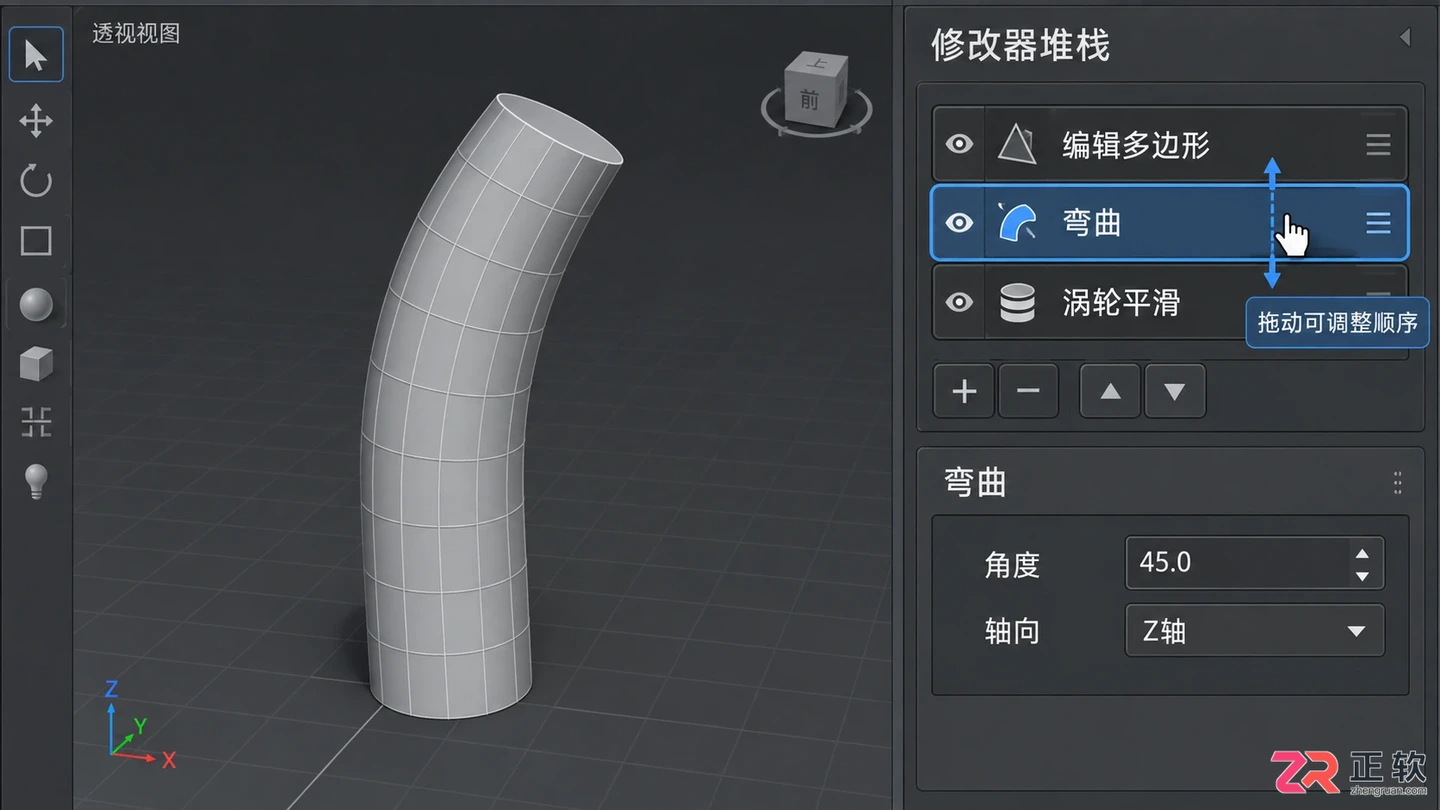
Task: Click the blue 弯曲 bend icon
Action: click(1017, 222)
